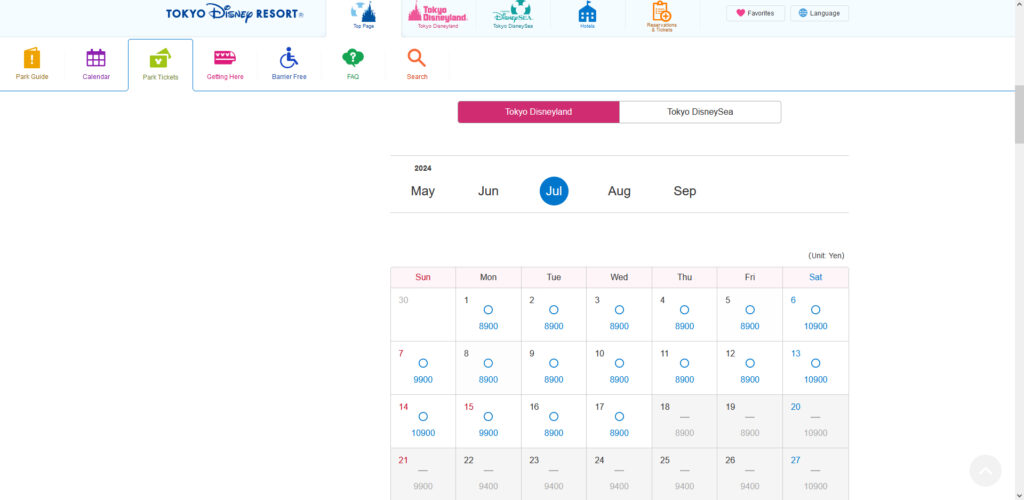The image size is (1024, 500).
Task: Select the July 6 availability circle
Action: click(816, 310)
